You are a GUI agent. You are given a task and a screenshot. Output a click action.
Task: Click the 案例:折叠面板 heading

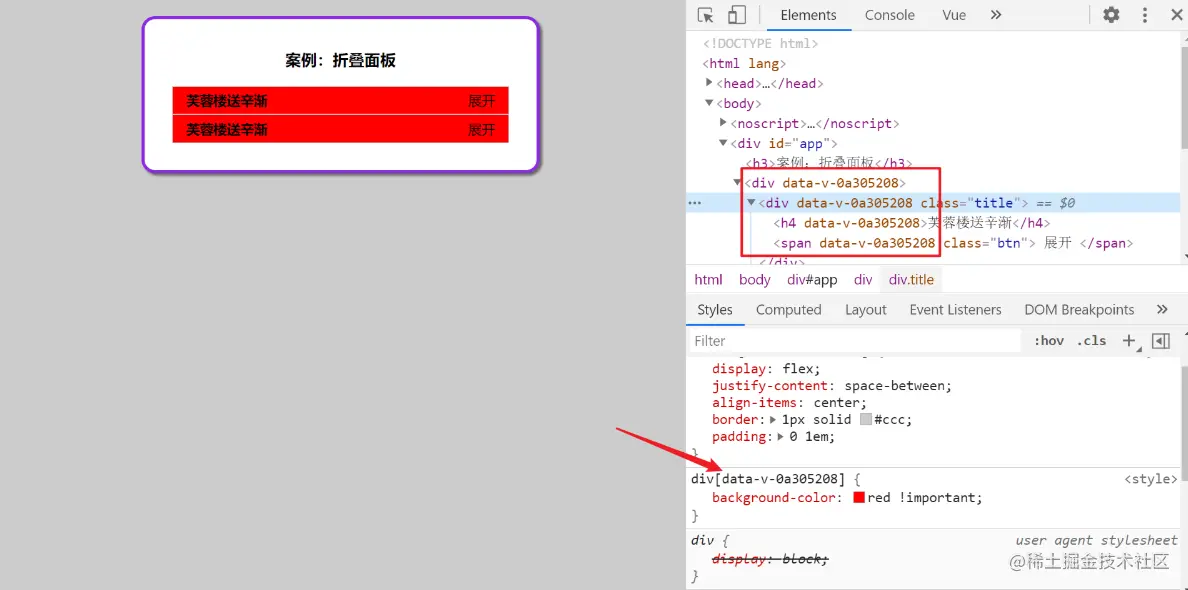pos(340,61)
